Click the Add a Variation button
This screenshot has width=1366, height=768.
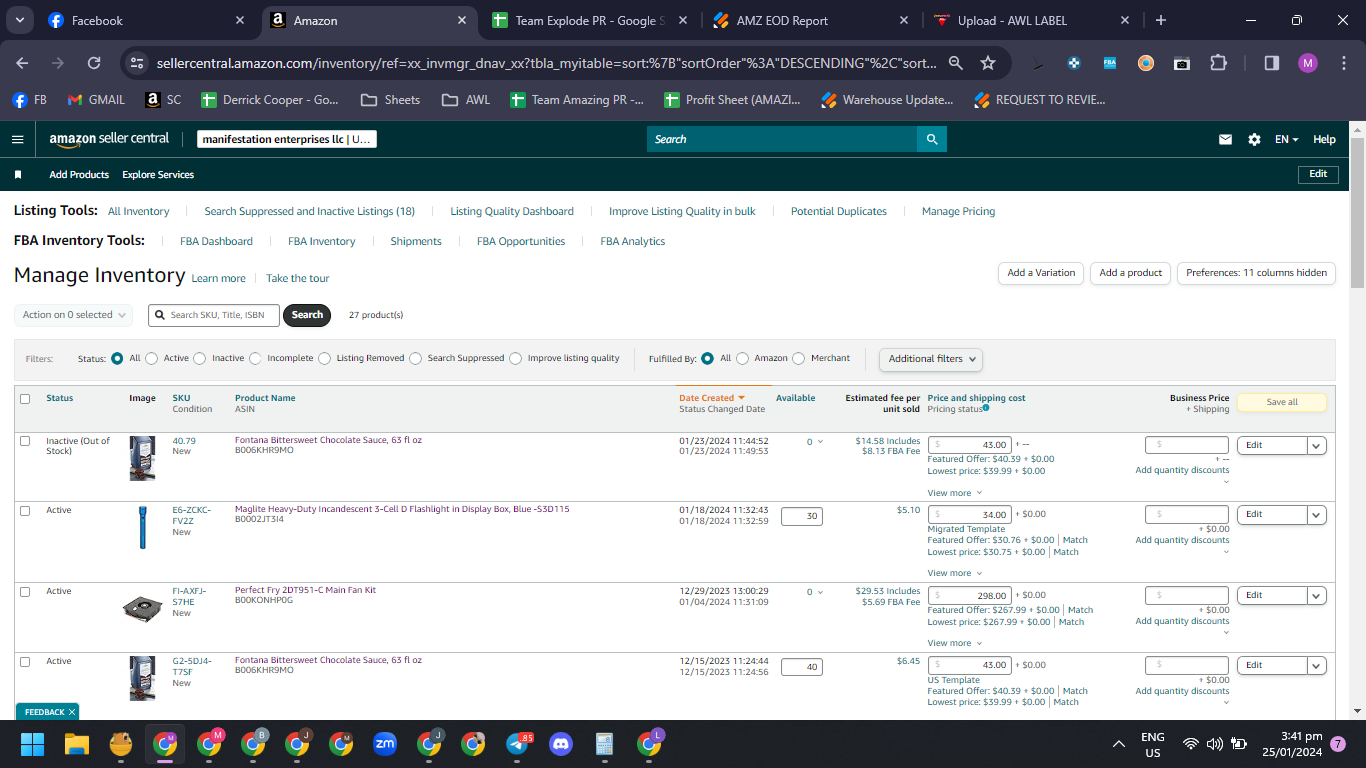point(1041,273)
